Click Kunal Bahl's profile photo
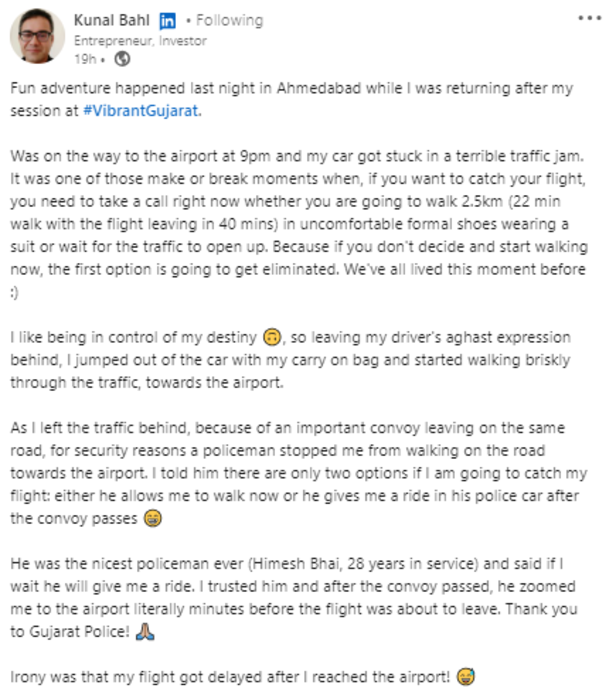The height and width of the screenshot is (695, 616). [x=38, y=39]
